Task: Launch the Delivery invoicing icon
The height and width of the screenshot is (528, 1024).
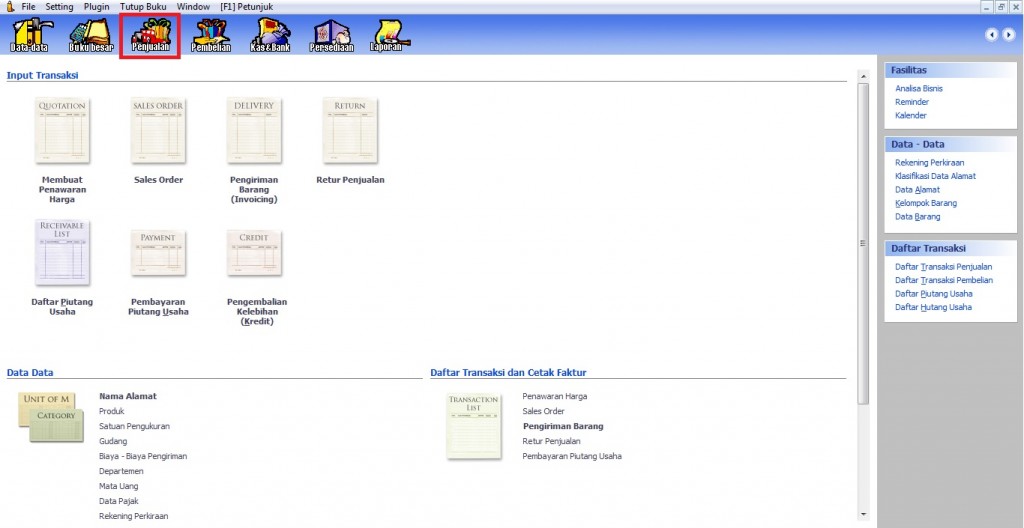Action: click(x=254, y=130)
